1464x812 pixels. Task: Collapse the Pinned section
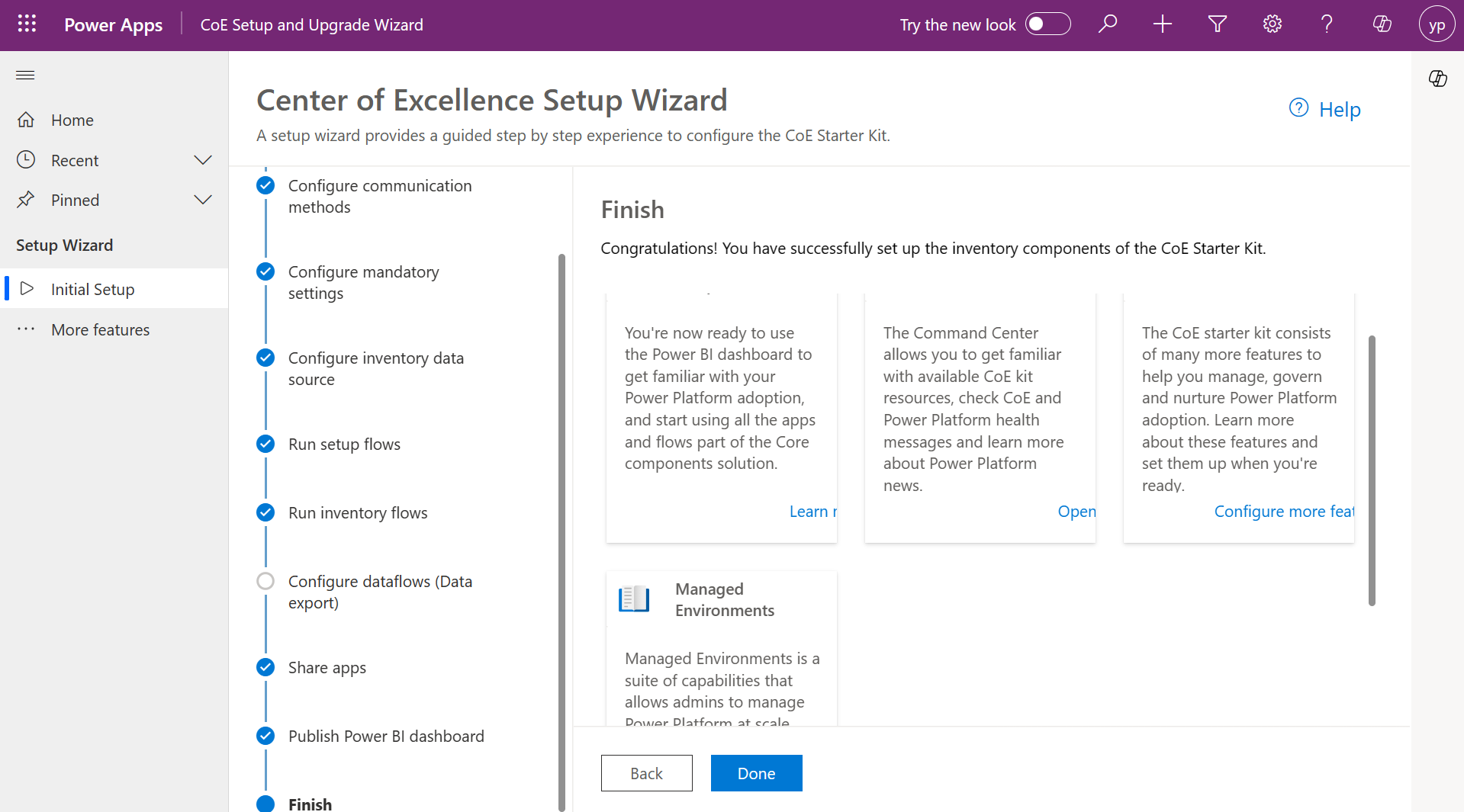[202, 200]
